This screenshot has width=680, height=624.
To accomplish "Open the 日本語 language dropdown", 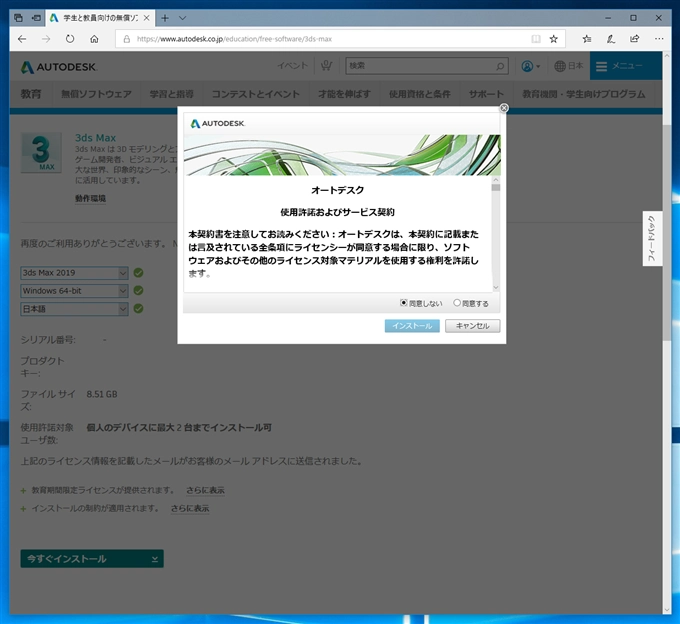I will click(74, 309).
